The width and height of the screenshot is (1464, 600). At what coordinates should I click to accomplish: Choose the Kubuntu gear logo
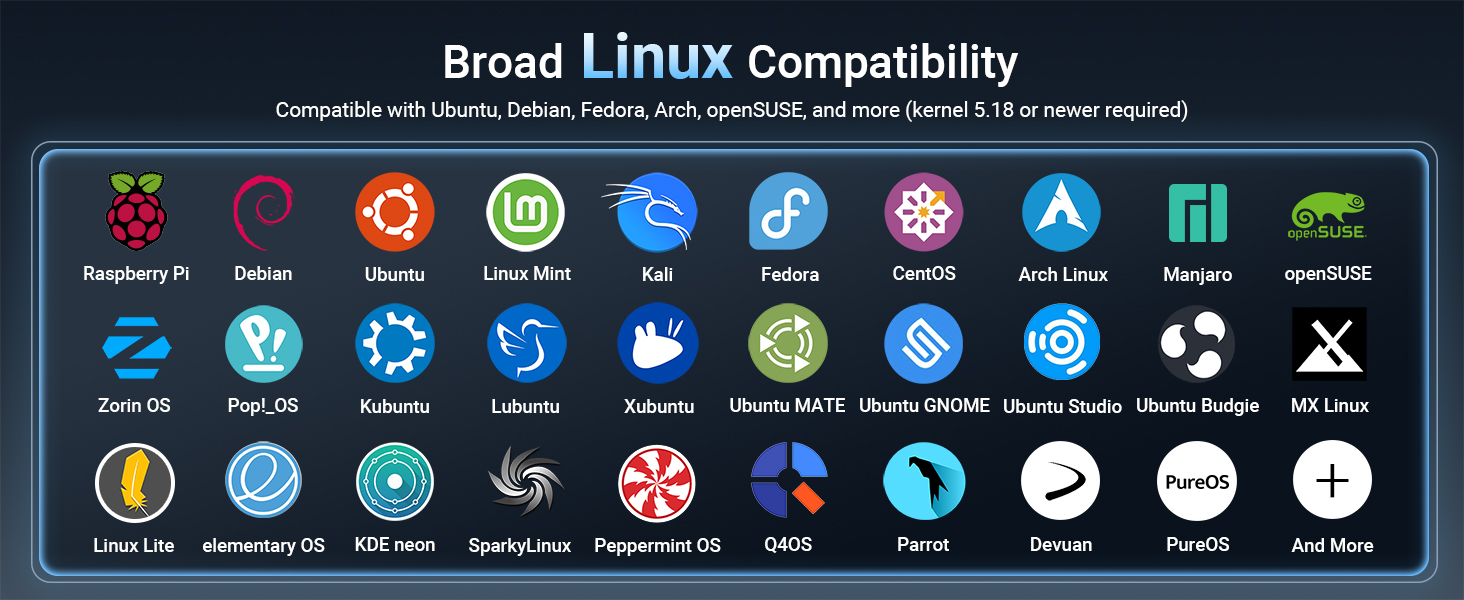pos(395,343)
